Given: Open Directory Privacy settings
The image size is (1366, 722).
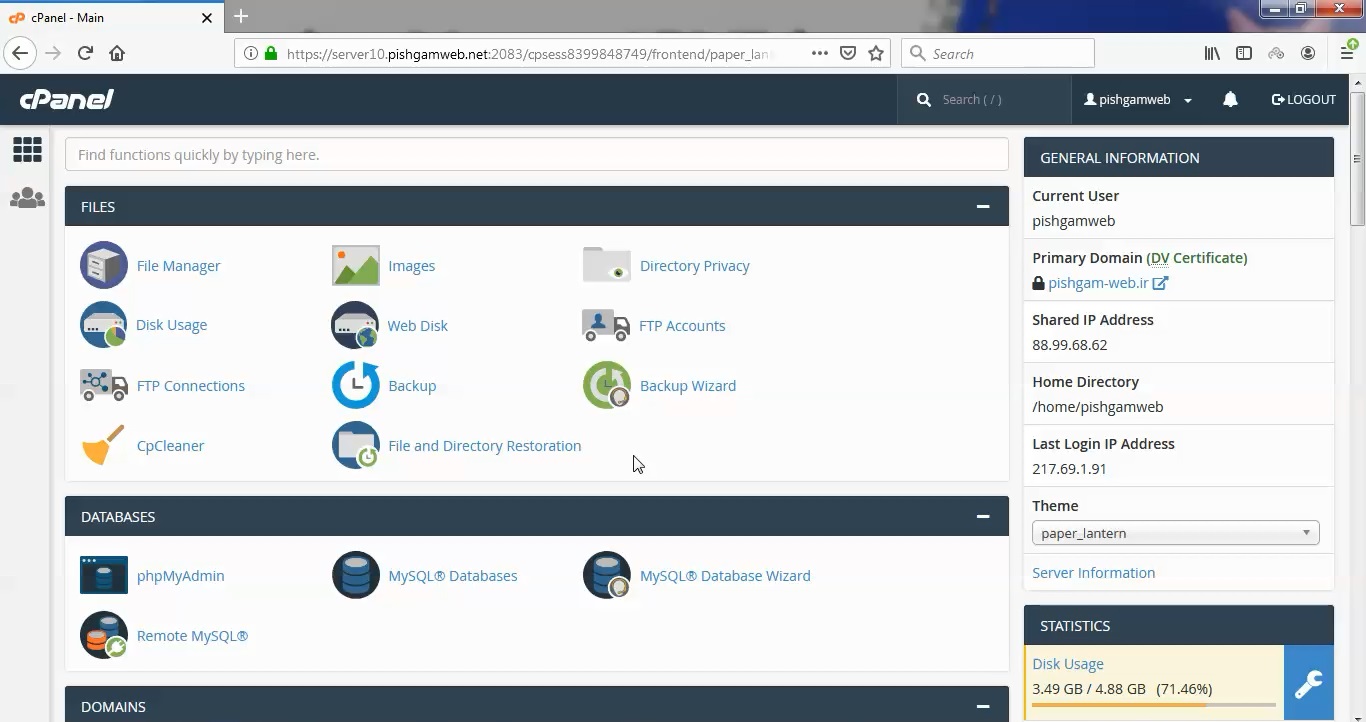Looking at the screenshot, I should 694,265.
